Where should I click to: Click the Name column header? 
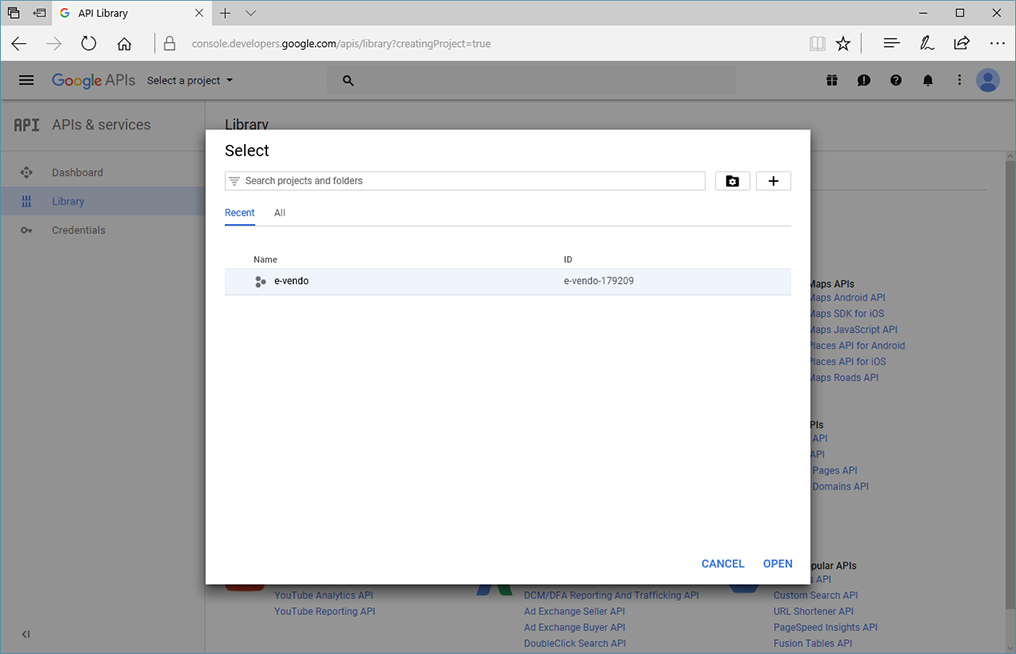(x=265, y=259)
